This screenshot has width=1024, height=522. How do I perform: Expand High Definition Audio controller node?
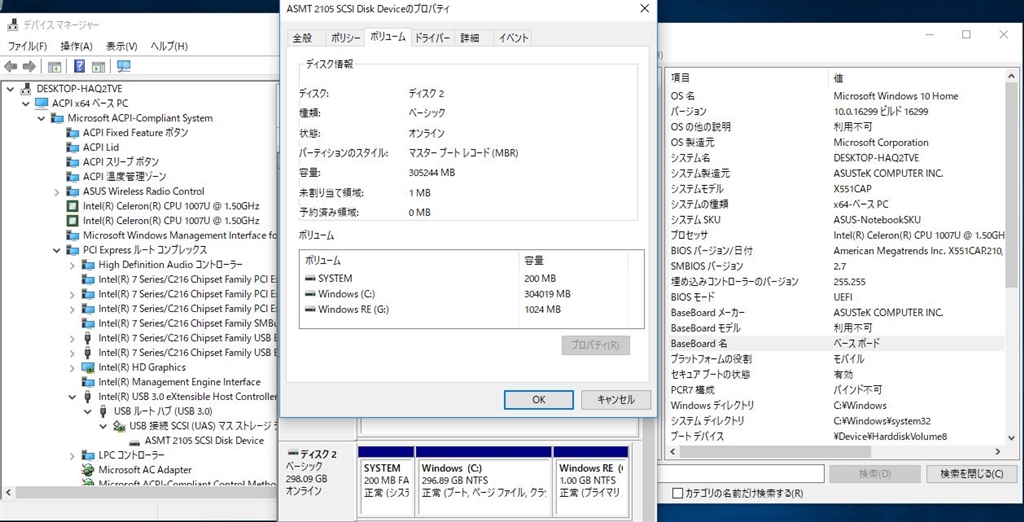(x=72, y=265)
